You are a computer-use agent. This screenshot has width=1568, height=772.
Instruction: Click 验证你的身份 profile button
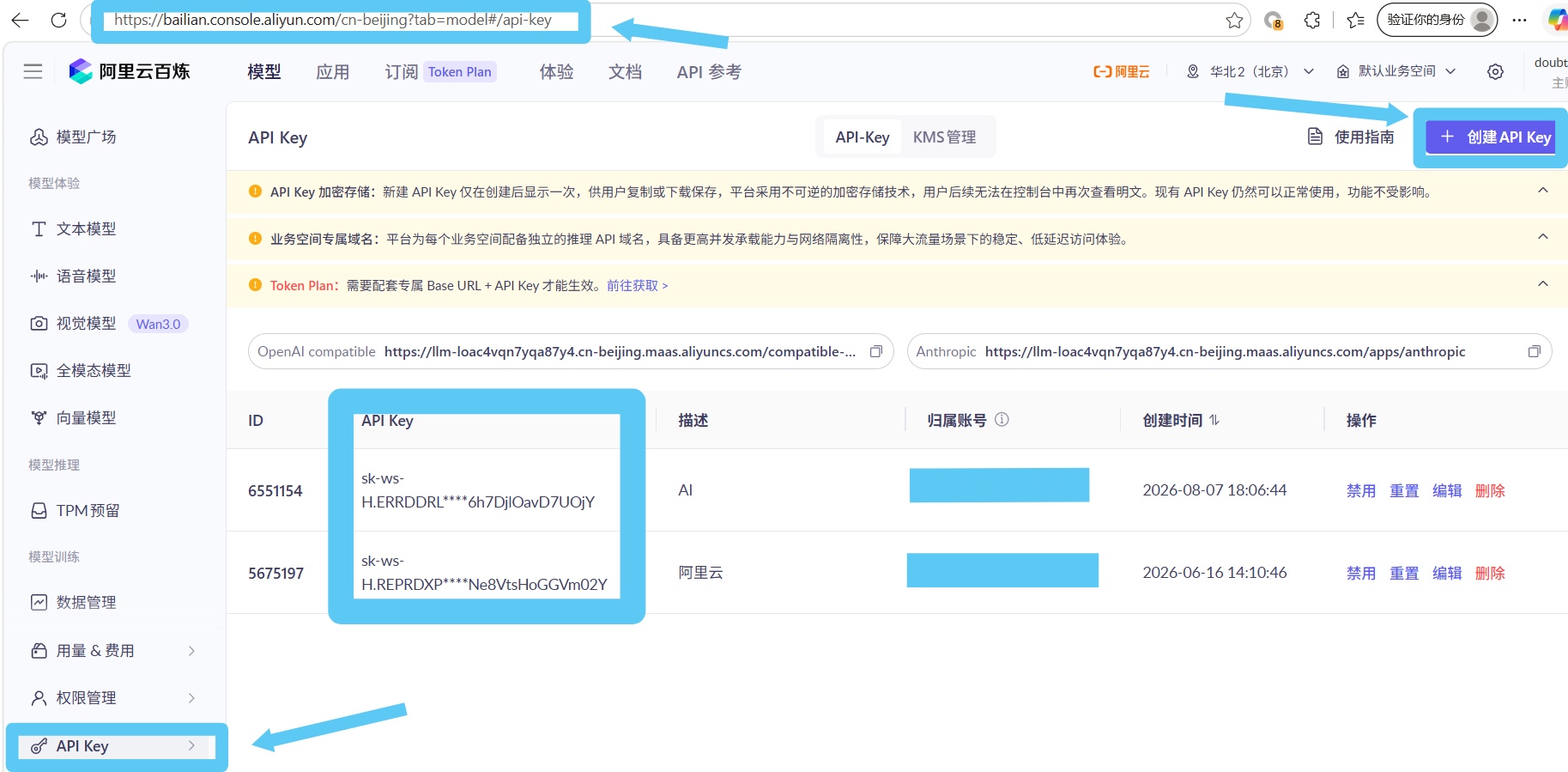pyautogui.click(x=1437, y=20)
